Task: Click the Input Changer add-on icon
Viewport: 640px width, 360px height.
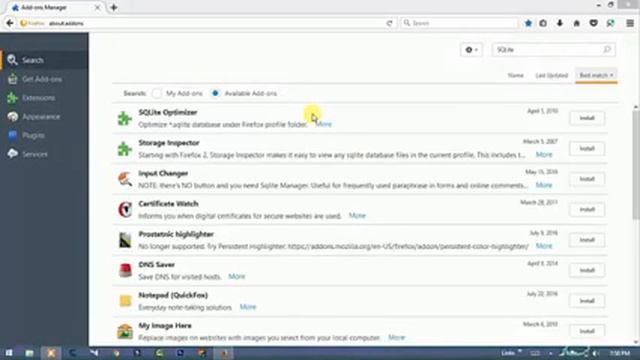Action: click(124, 179)
